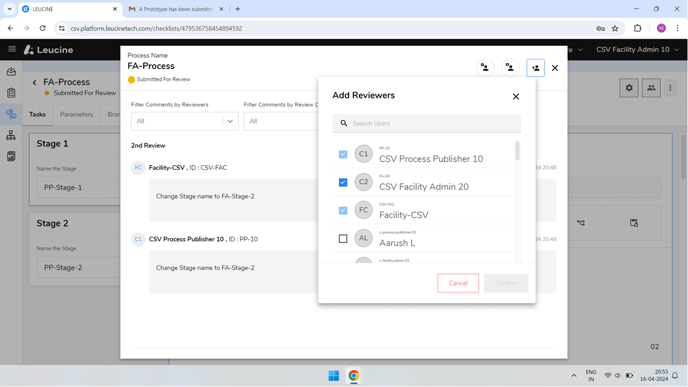Screen dimensions: 688x387
Task: Open the reports icon at sidebar bottom
Action: (x=11, y=156)
